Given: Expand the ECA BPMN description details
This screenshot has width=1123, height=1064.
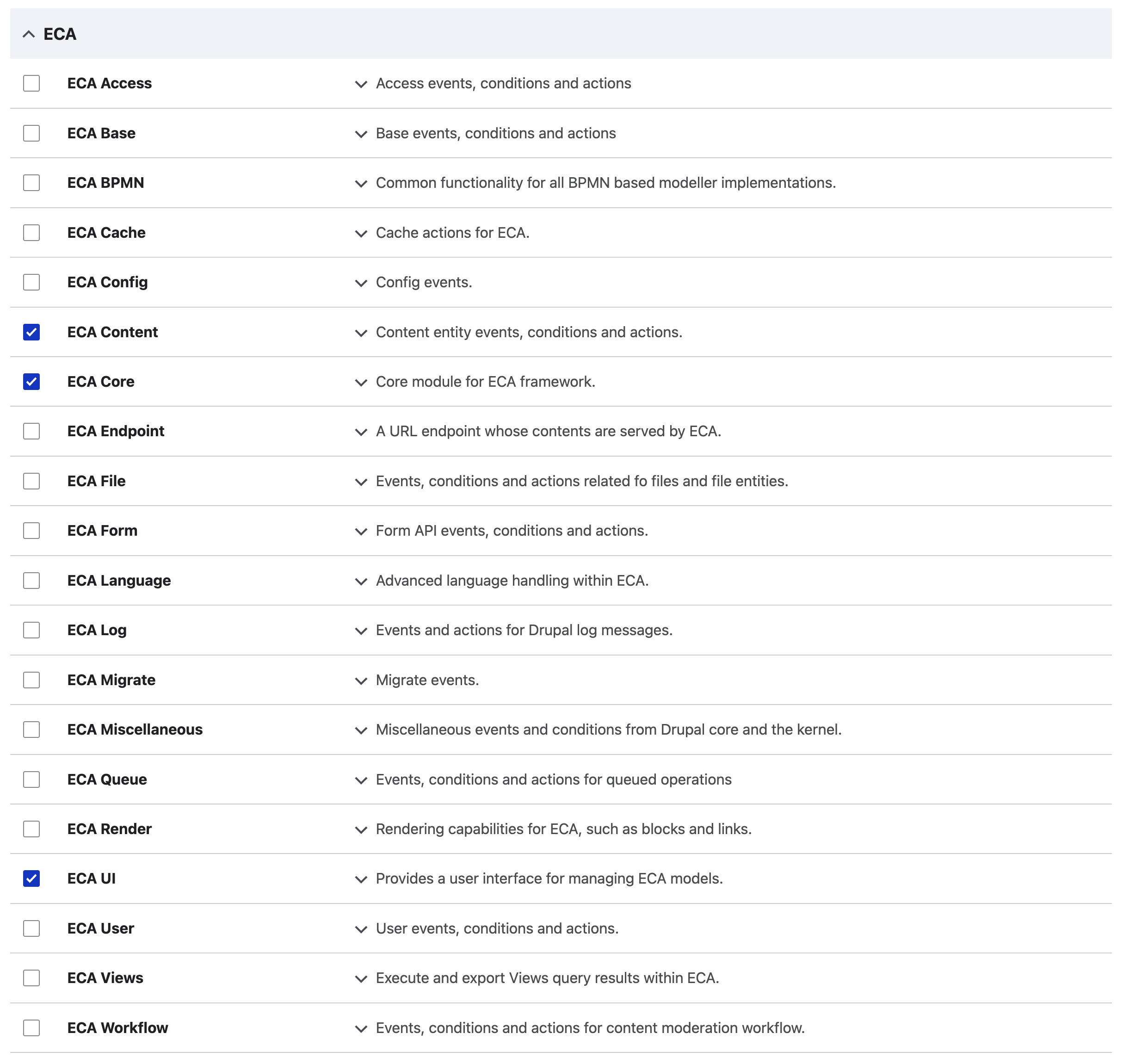Looking at the screenshot, I should [x=361, y=184].
